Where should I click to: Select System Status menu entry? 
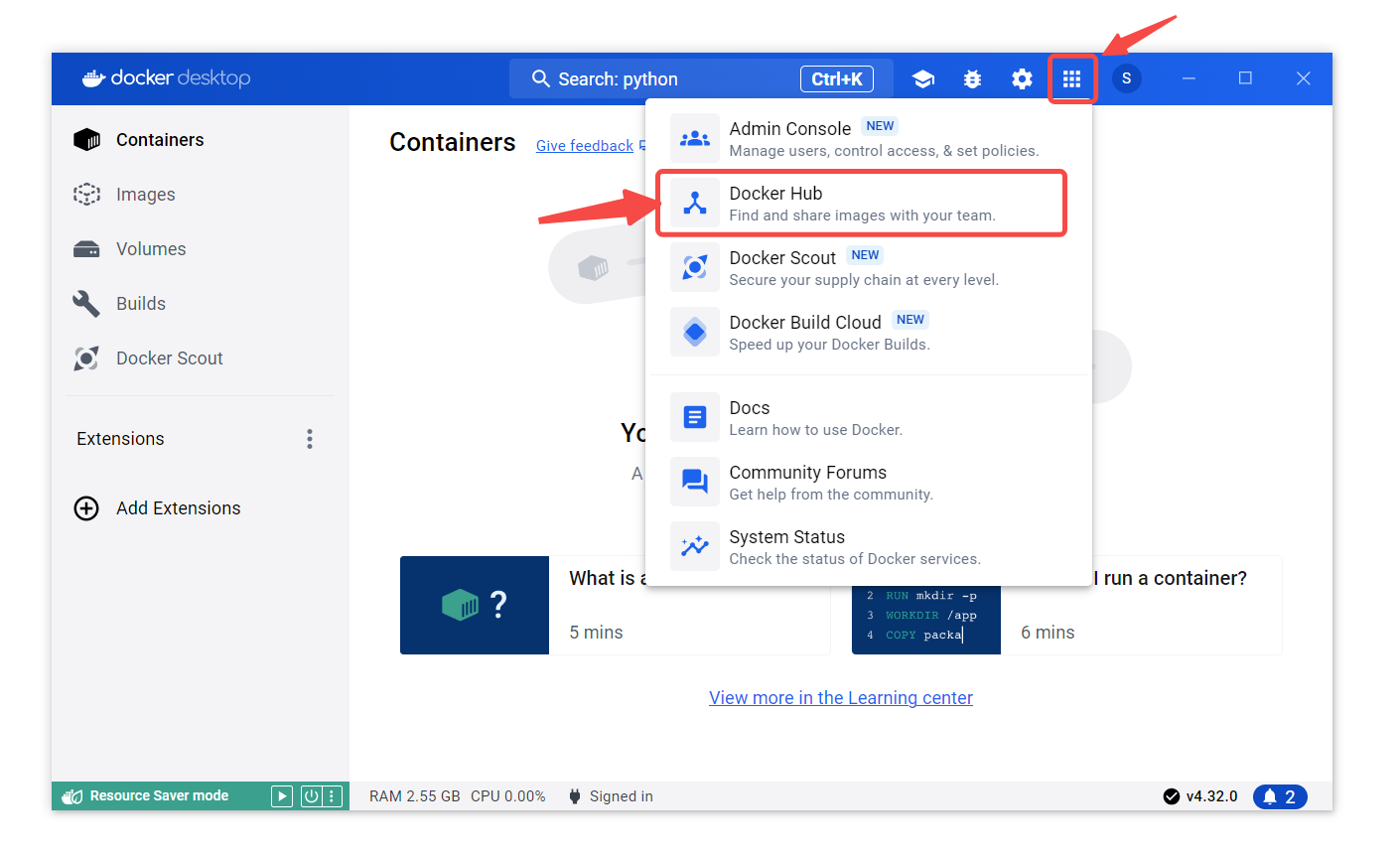(x=869, y=546)
